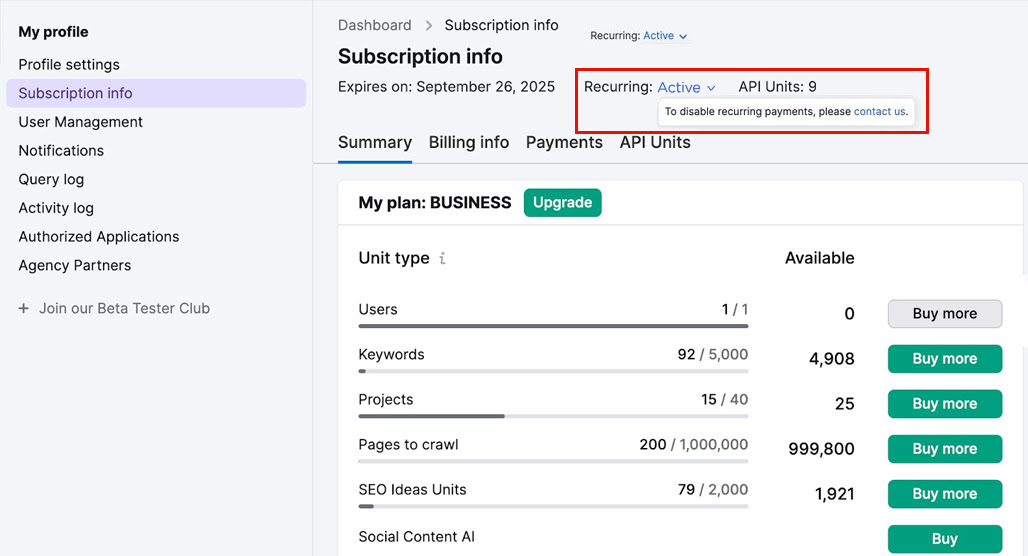The width and height of the screenshot is (1028, 556).
Task: Click Buy more for Users
Action: tap(945, 313)
